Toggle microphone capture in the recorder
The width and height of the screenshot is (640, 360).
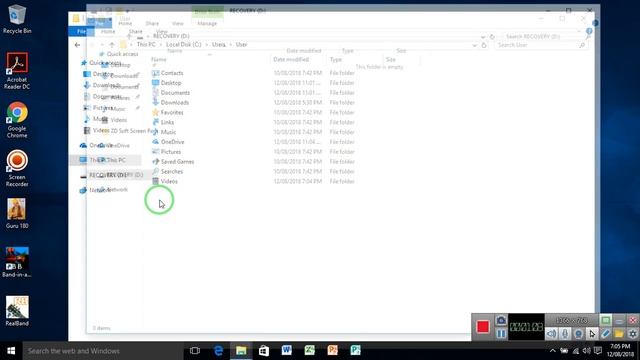coord(565,334)
